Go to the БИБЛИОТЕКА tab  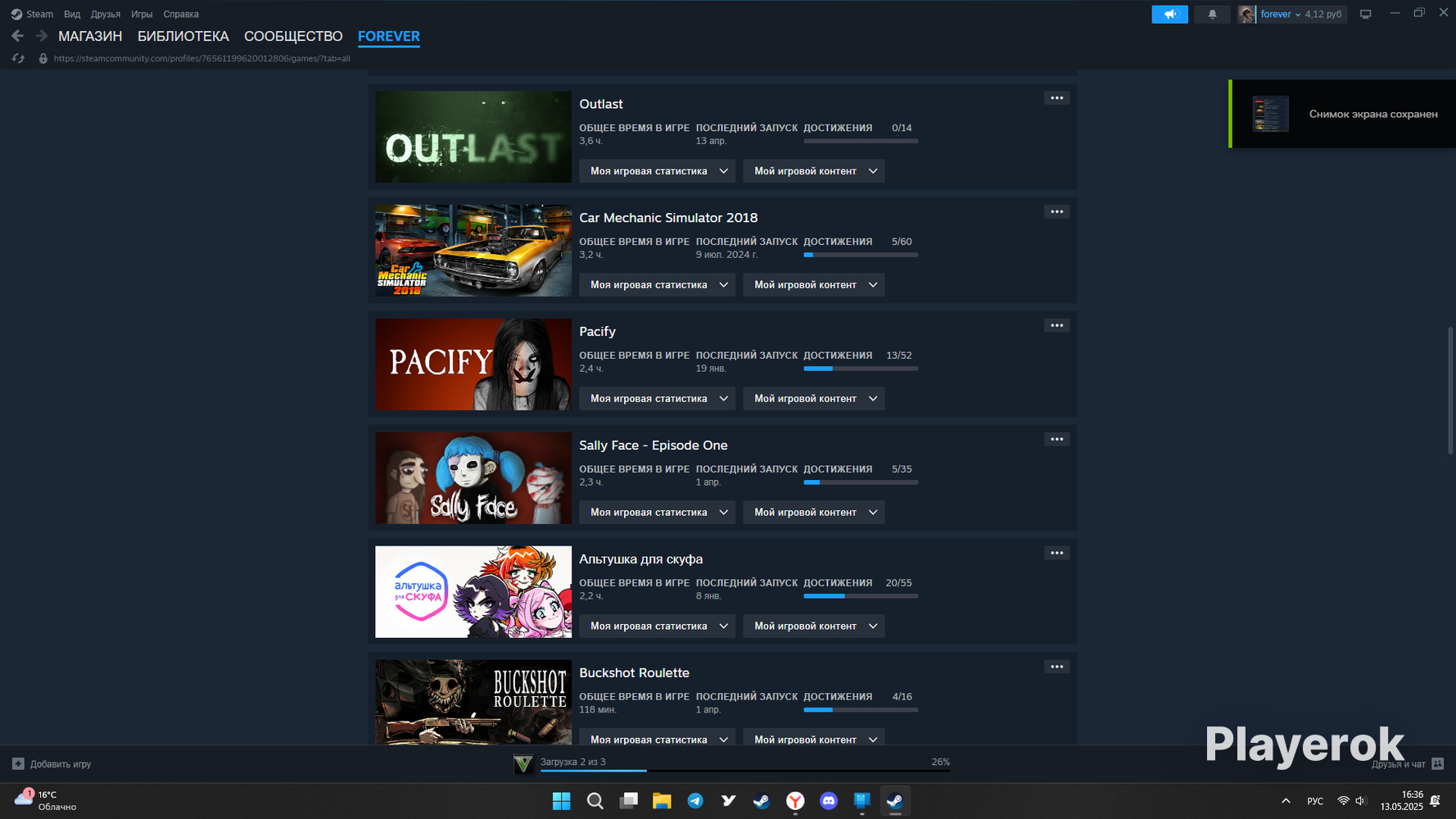point(183,36)
